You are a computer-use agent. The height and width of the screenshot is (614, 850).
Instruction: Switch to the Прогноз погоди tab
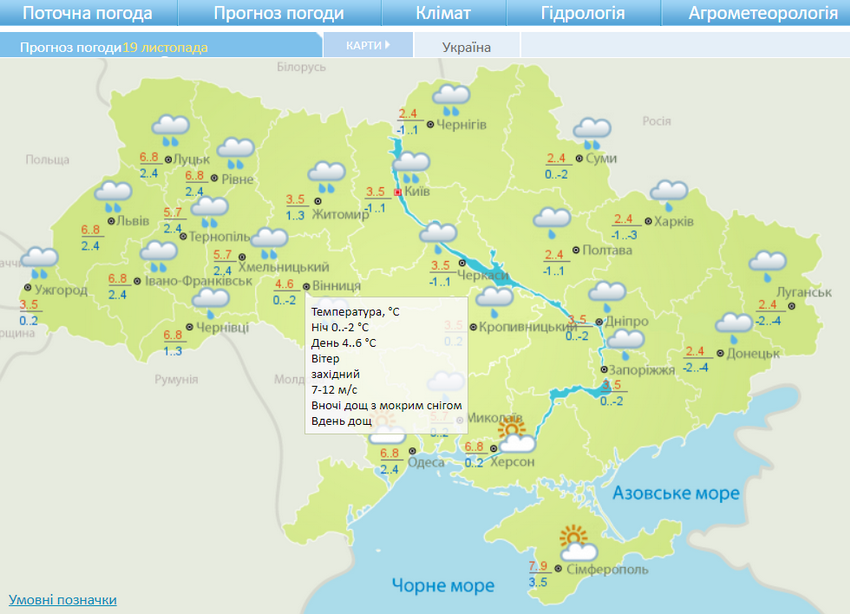tap(278, 13)
